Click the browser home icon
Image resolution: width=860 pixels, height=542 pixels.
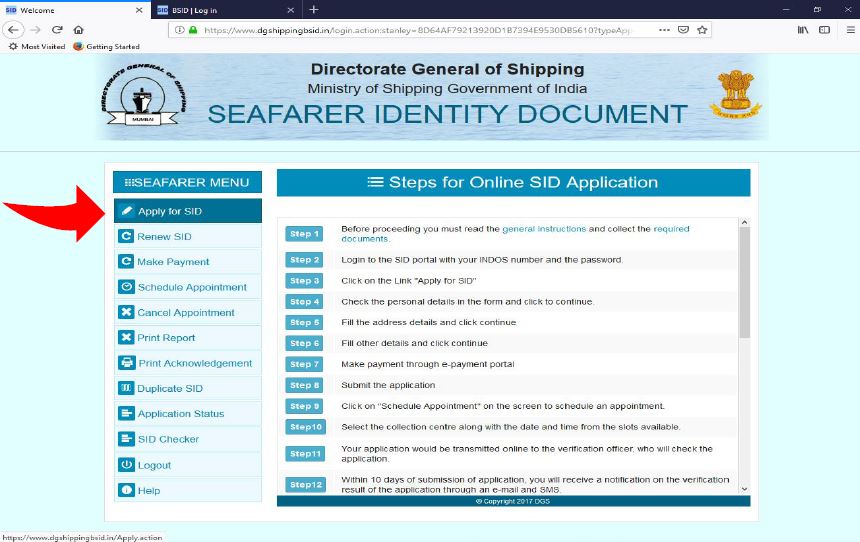click(x=78, y=30)
